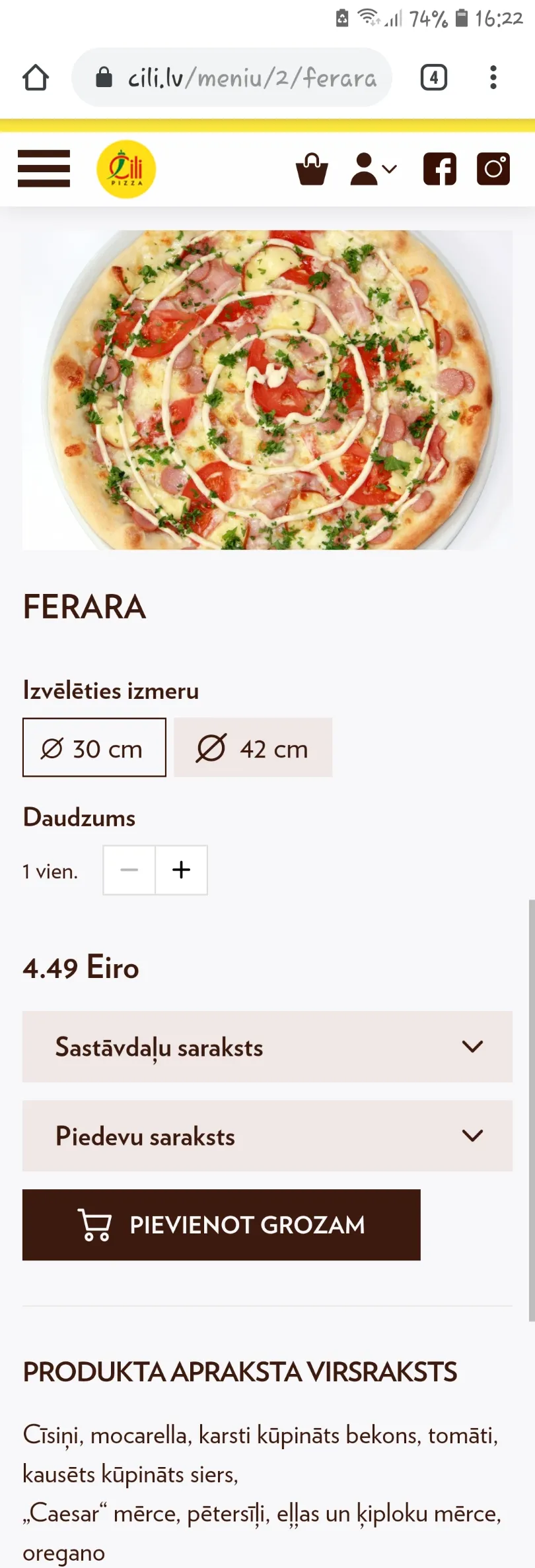This screenshot has height=1568, width=535.
Task: Select the 42 cm pizza size
Action: pos(253,747)
